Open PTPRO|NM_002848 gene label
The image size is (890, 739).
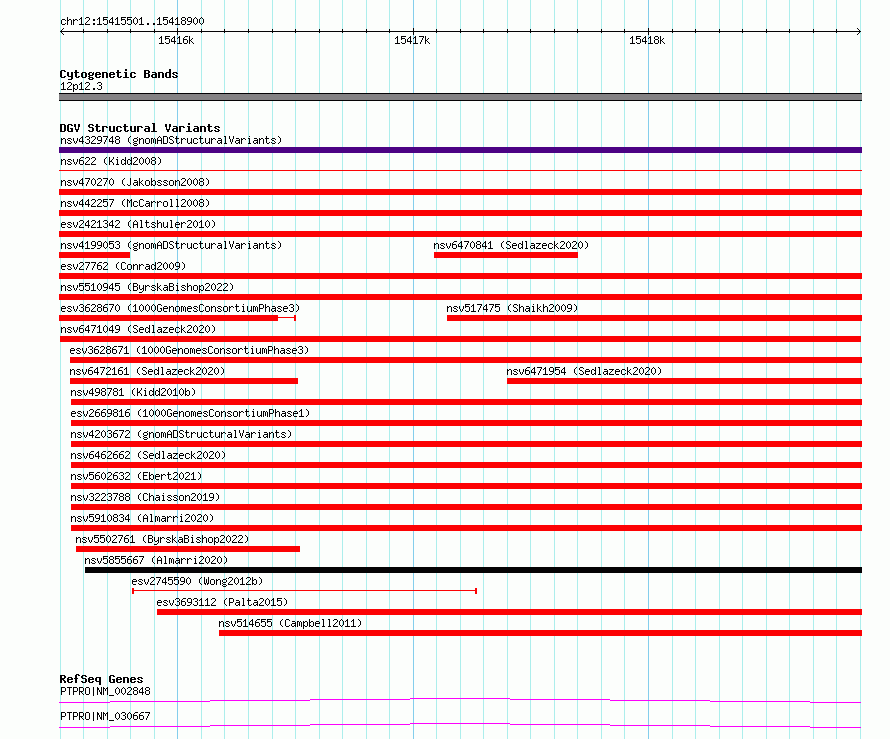coord(105,691)
